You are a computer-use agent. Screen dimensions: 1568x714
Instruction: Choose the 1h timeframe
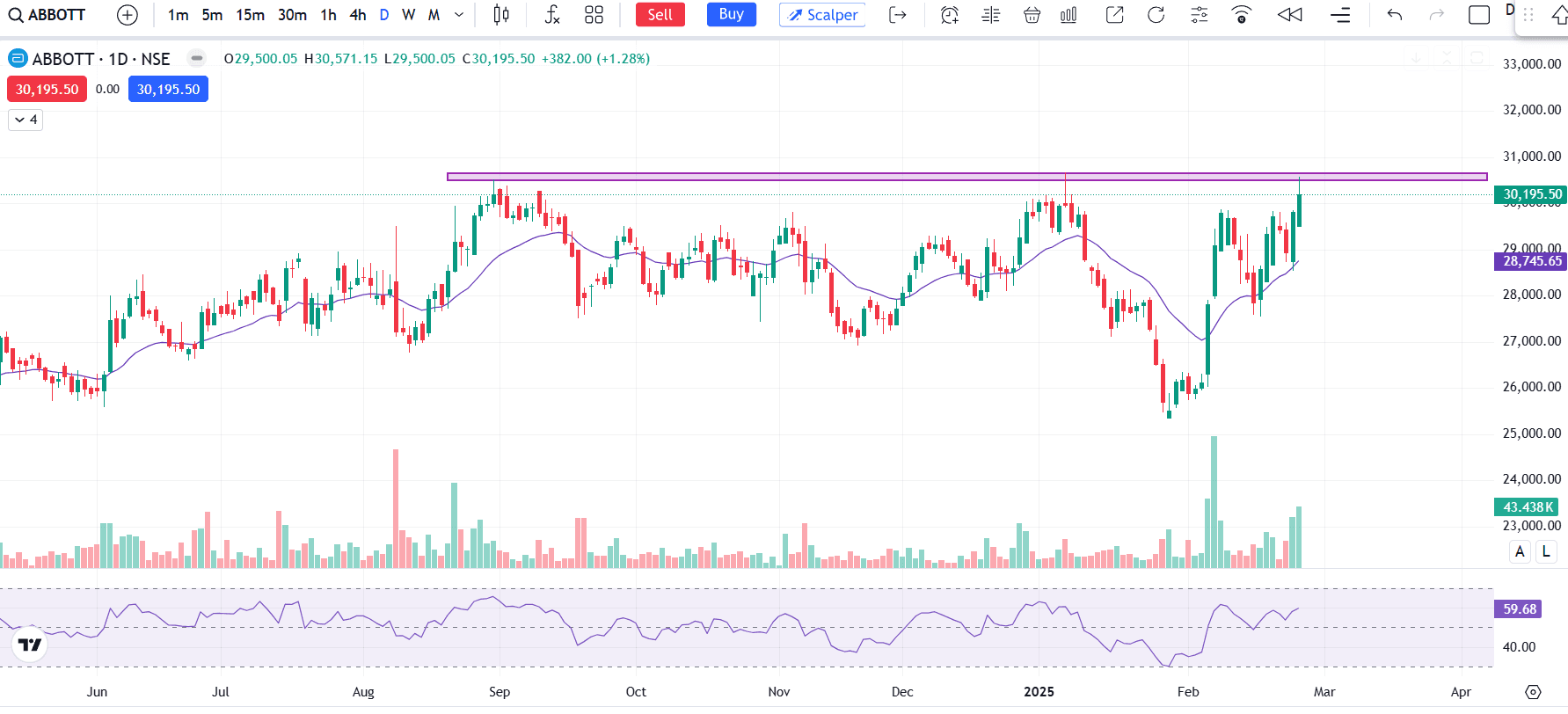click(328, 15)
